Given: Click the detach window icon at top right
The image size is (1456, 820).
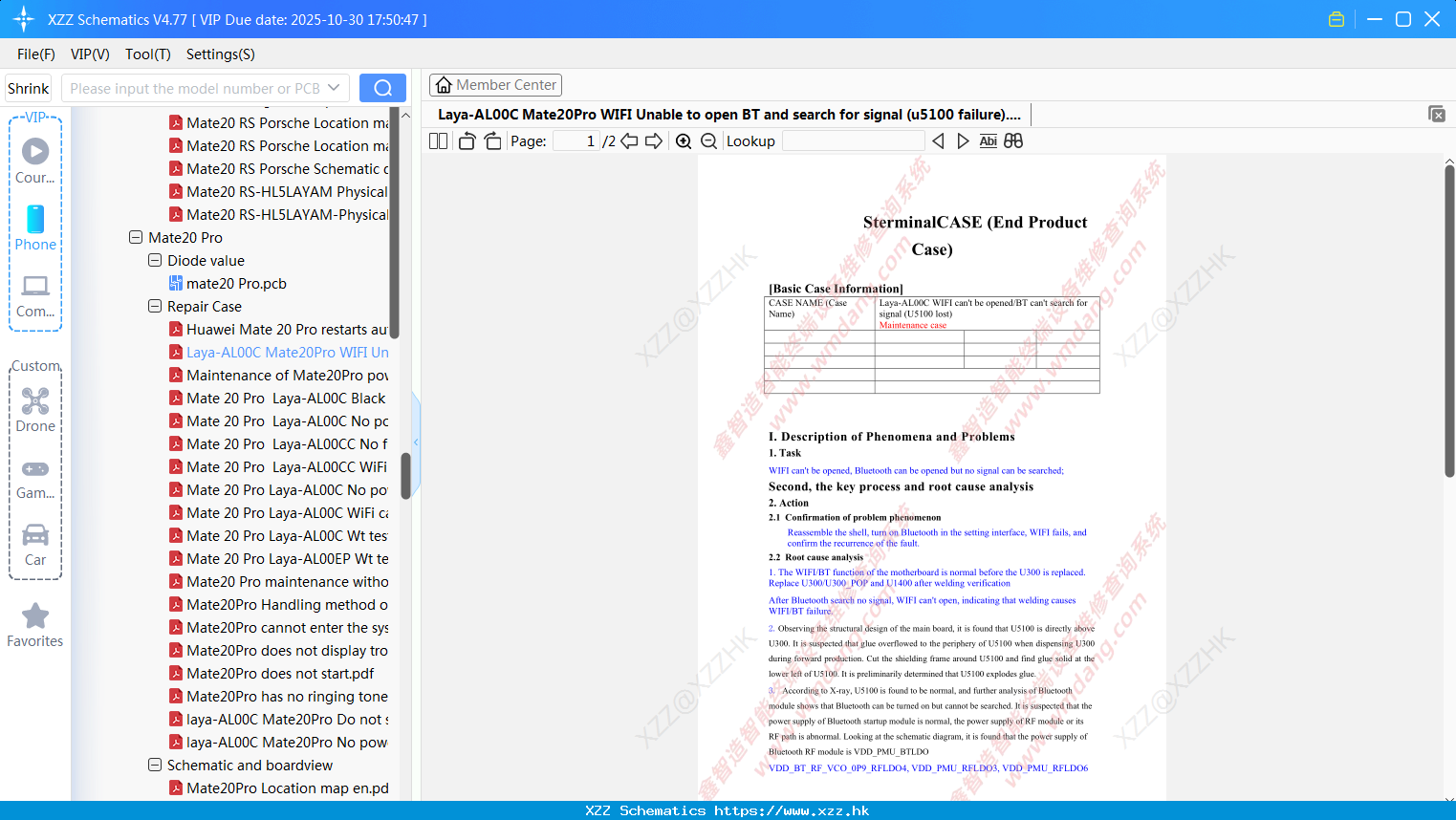Looking at the screenshot, I should coord(1437,114).
